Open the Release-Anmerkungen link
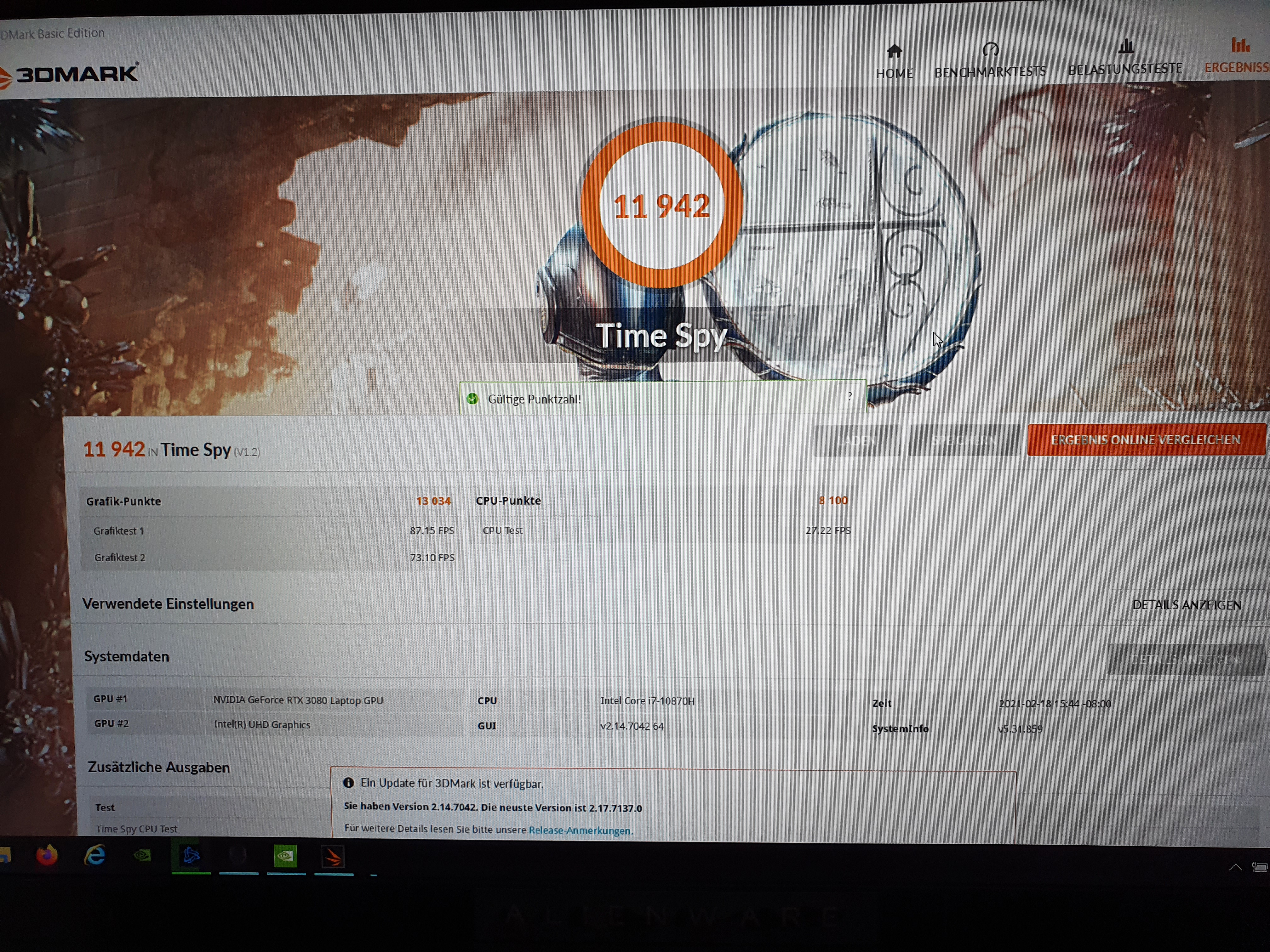The height and width of the screenshot is (952, 1270). (x=581, y=830)
